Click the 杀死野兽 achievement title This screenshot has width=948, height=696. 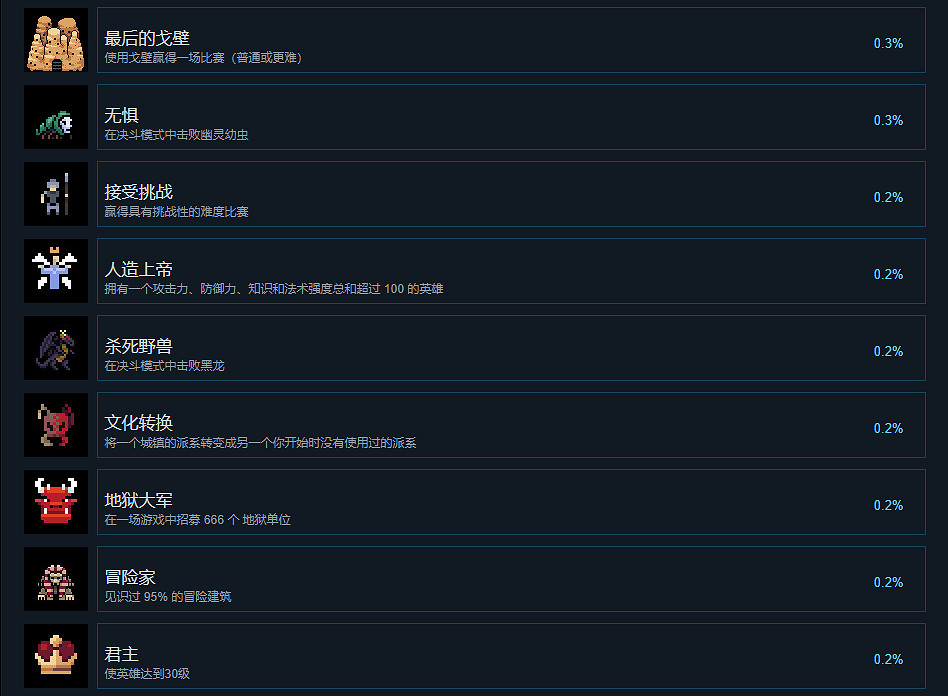point(138,346)
